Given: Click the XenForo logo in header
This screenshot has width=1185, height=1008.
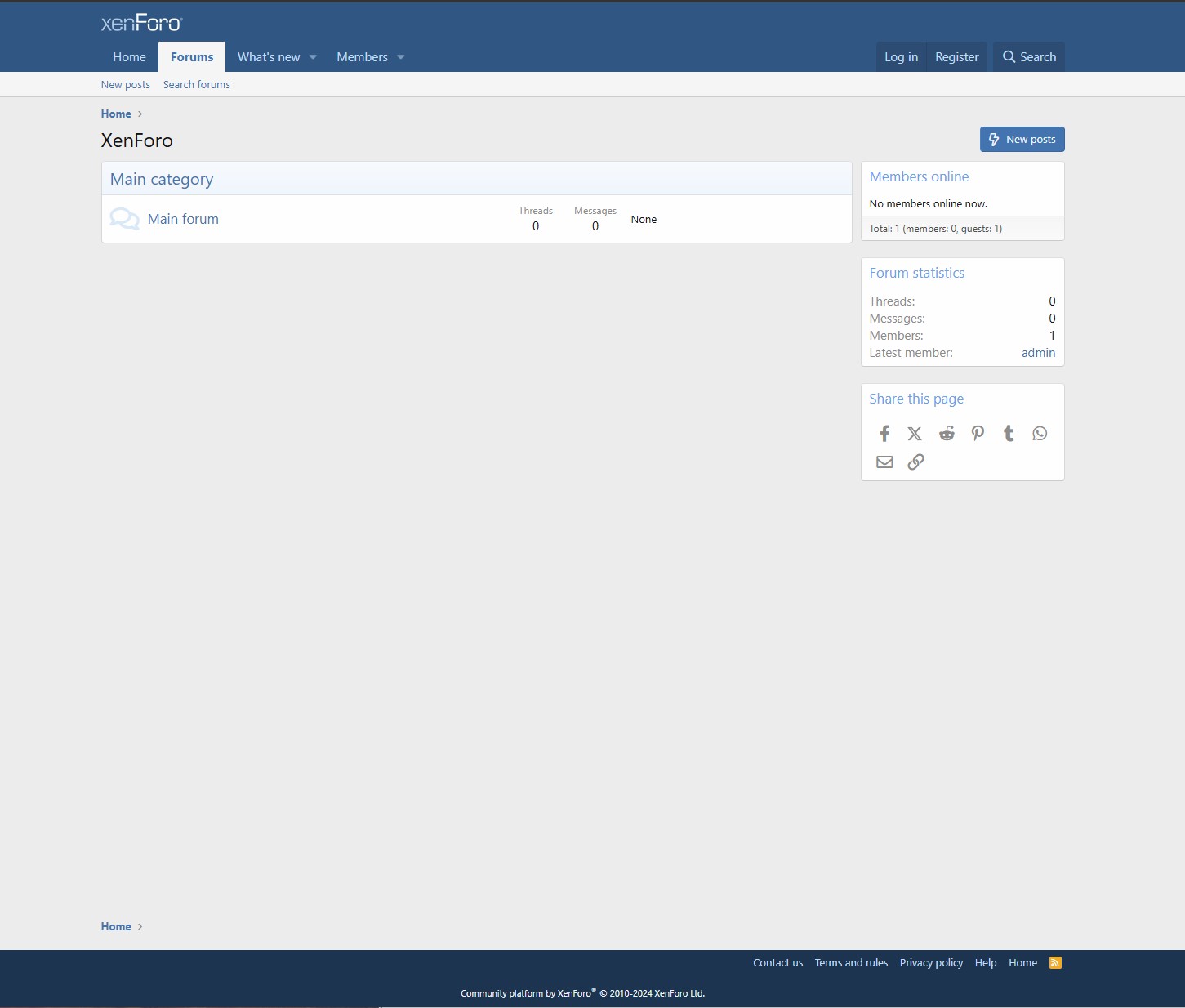Looking at the screenshot, I should tap(141, 23).
